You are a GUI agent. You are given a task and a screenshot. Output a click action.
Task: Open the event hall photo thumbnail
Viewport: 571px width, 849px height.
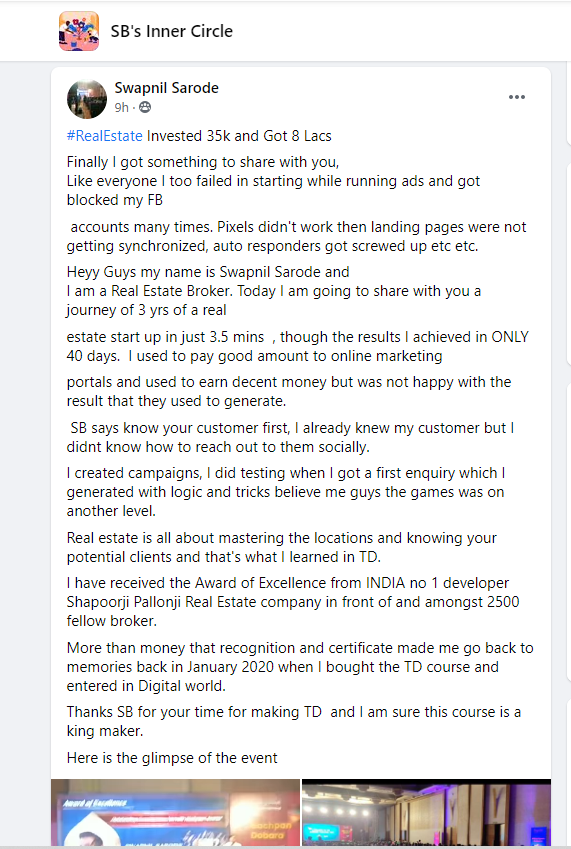tap(426, 812)
